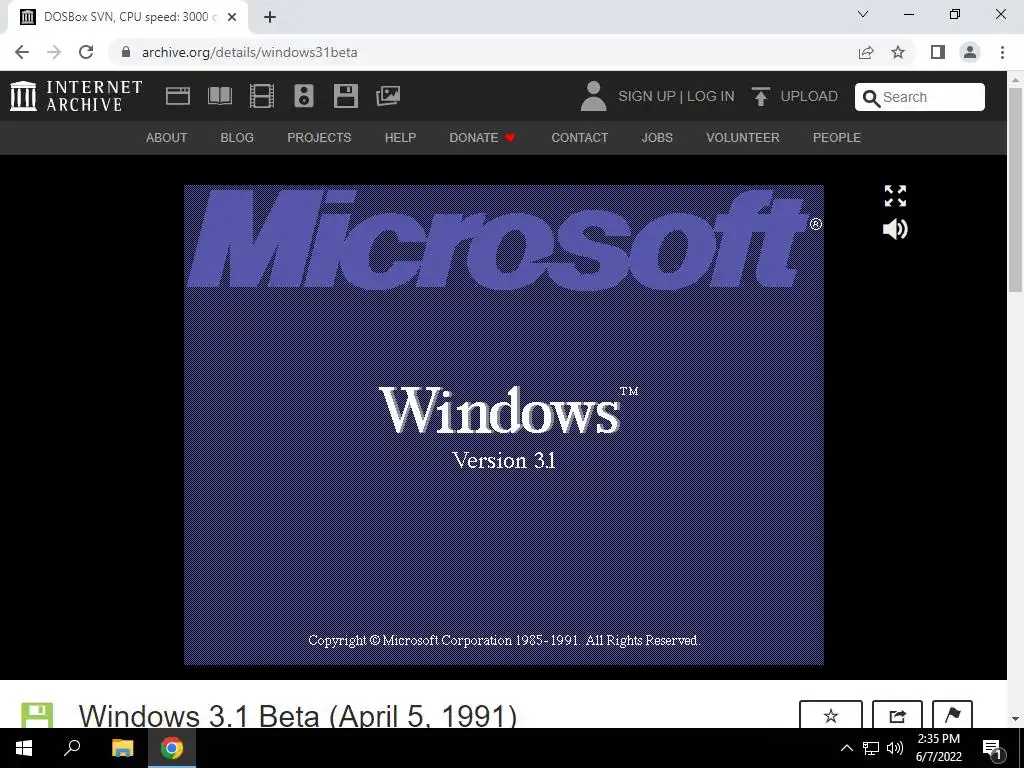The width and height of the screenshot is (1024, 768).
Task: Open the Windows Start menu
Action: click(x=24, y=748)
